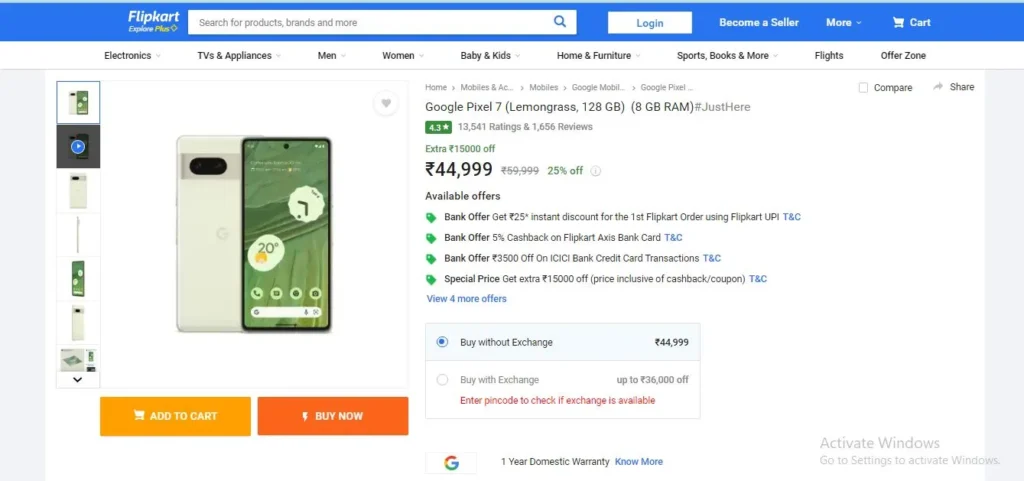Viewport: 1024px width, 481px height.
Task: Click the search products input field
Action: pos(369,22)
